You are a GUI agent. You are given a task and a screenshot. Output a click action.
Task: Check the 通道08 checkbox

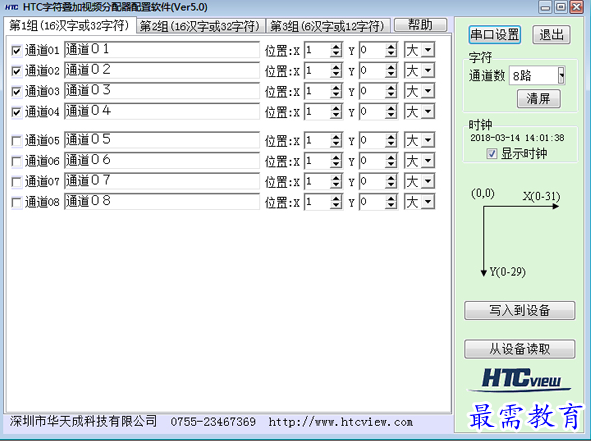click(16, 203)
